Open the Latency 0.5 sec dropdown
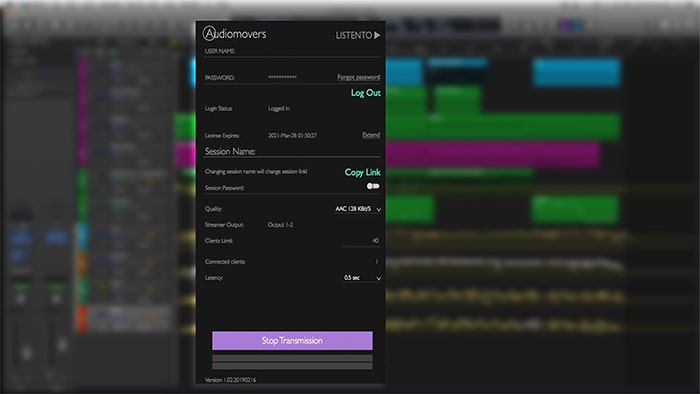700x394 pixels. (x=362, y=278)
